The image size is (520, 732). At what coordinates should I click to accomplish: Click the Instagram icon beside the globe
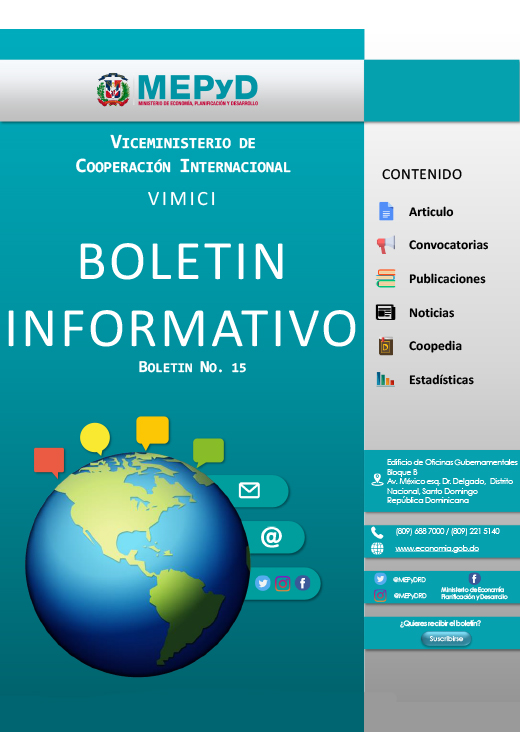coord(282,584)
